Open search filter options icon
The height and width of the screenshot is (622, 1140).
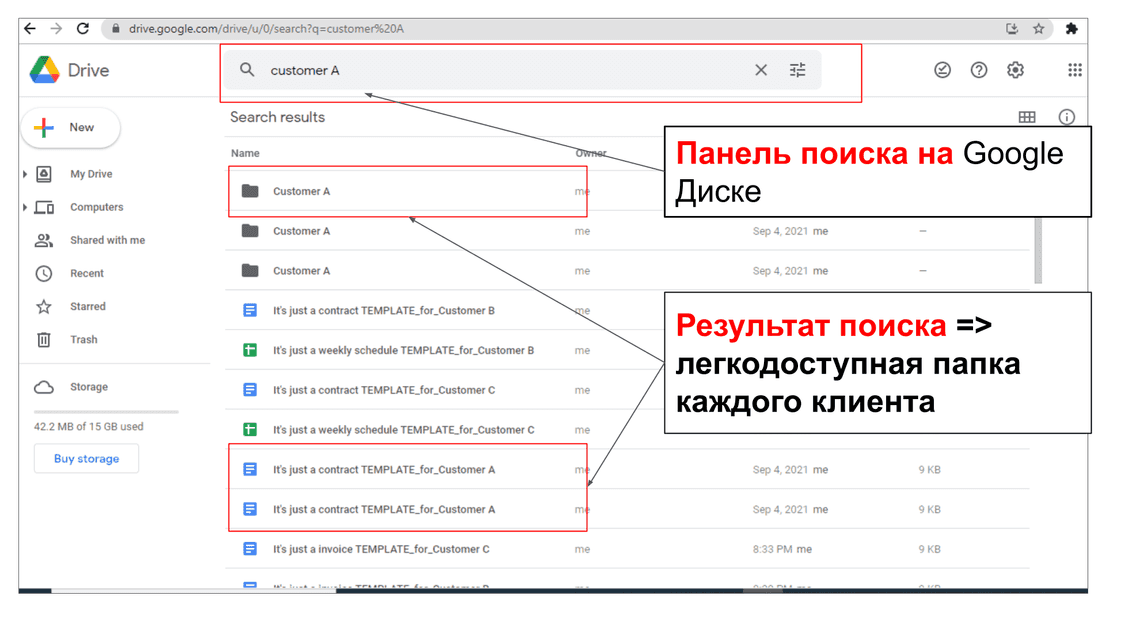(797, 70)
